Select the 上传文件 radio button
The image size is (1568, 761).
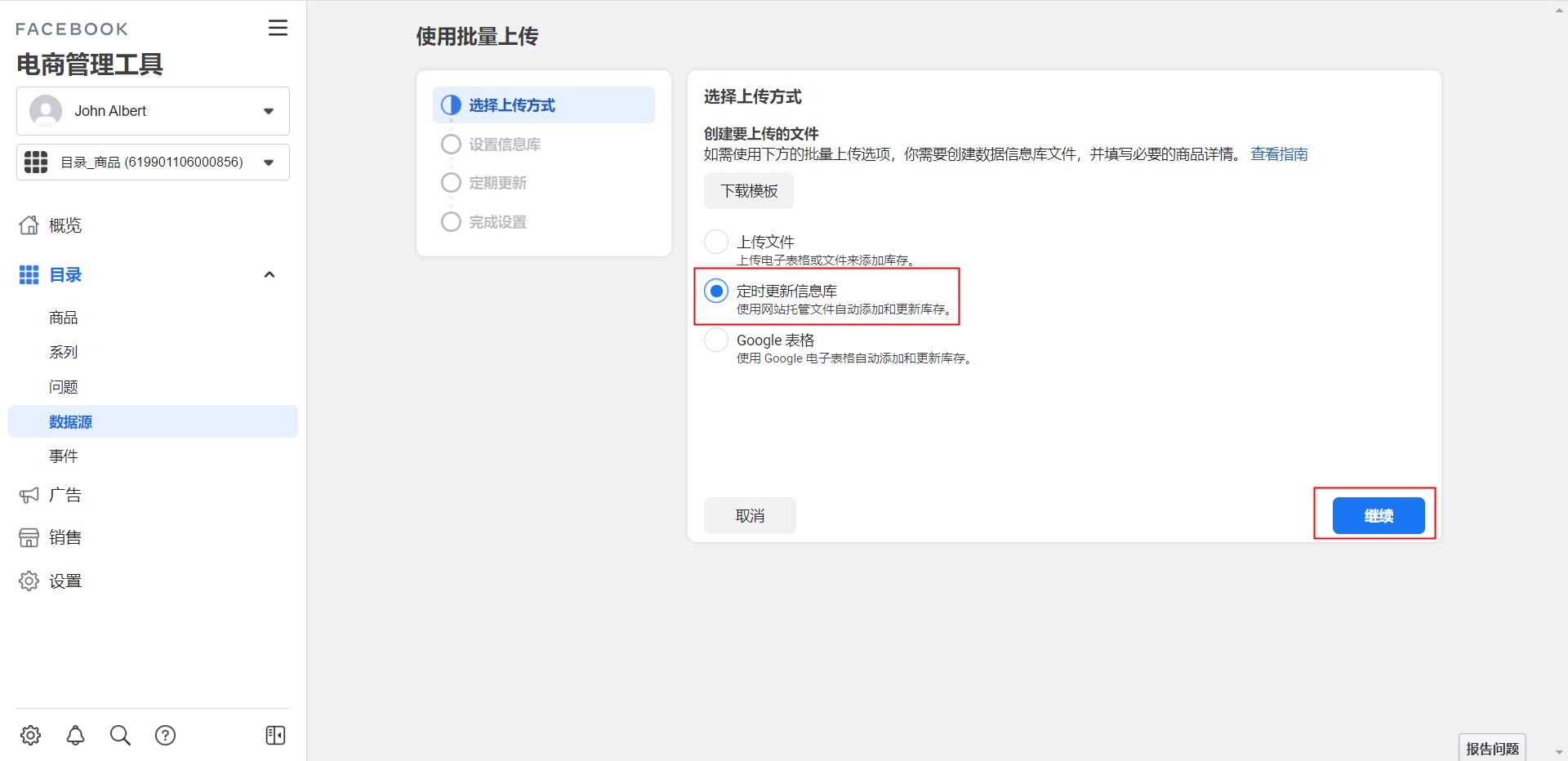[716, 242]
